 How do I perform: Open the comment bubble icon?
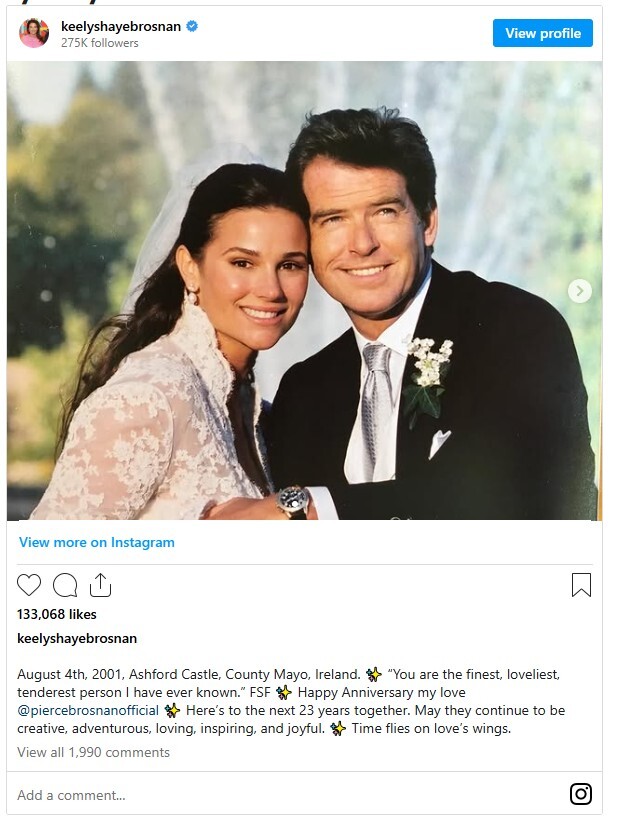pos(65,585)
